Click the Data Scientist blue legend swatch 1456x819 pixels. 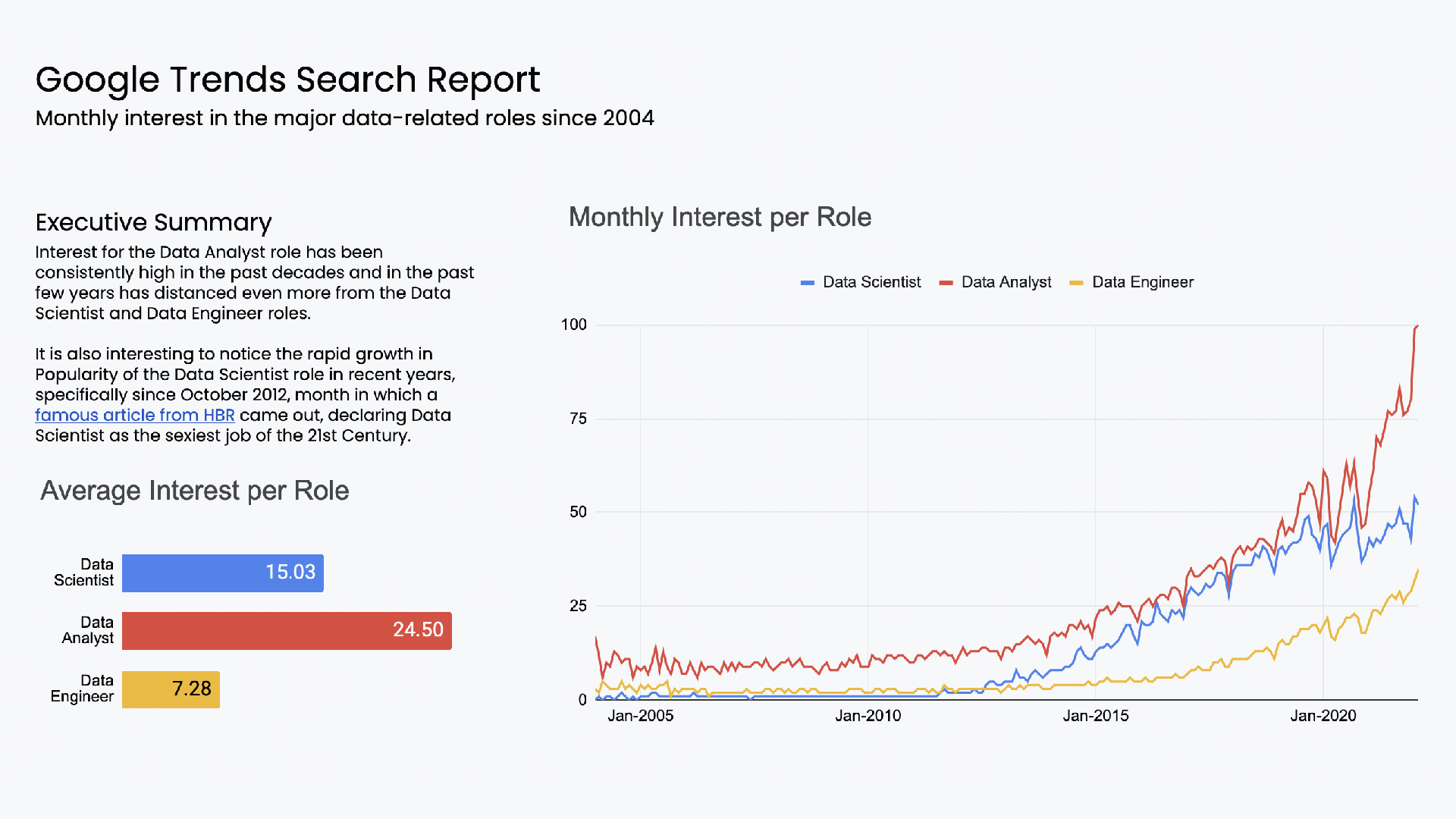tap(808, 283)
